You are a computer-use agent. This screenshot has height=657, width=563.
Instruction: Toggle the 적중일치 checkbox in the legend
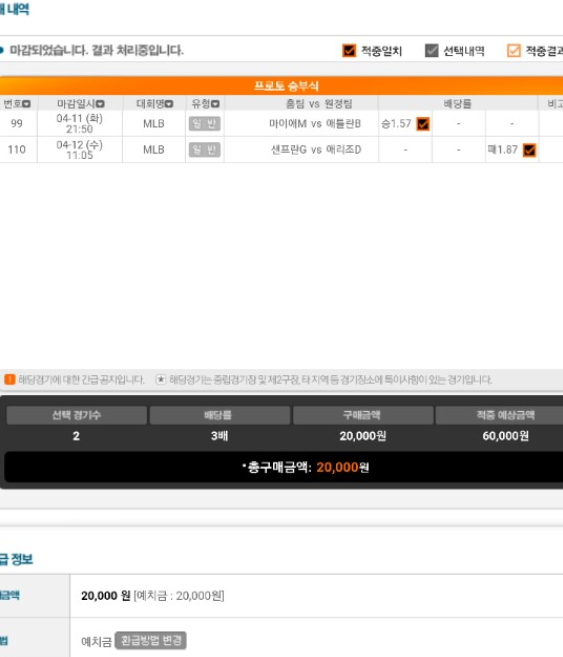coord(349,50)
